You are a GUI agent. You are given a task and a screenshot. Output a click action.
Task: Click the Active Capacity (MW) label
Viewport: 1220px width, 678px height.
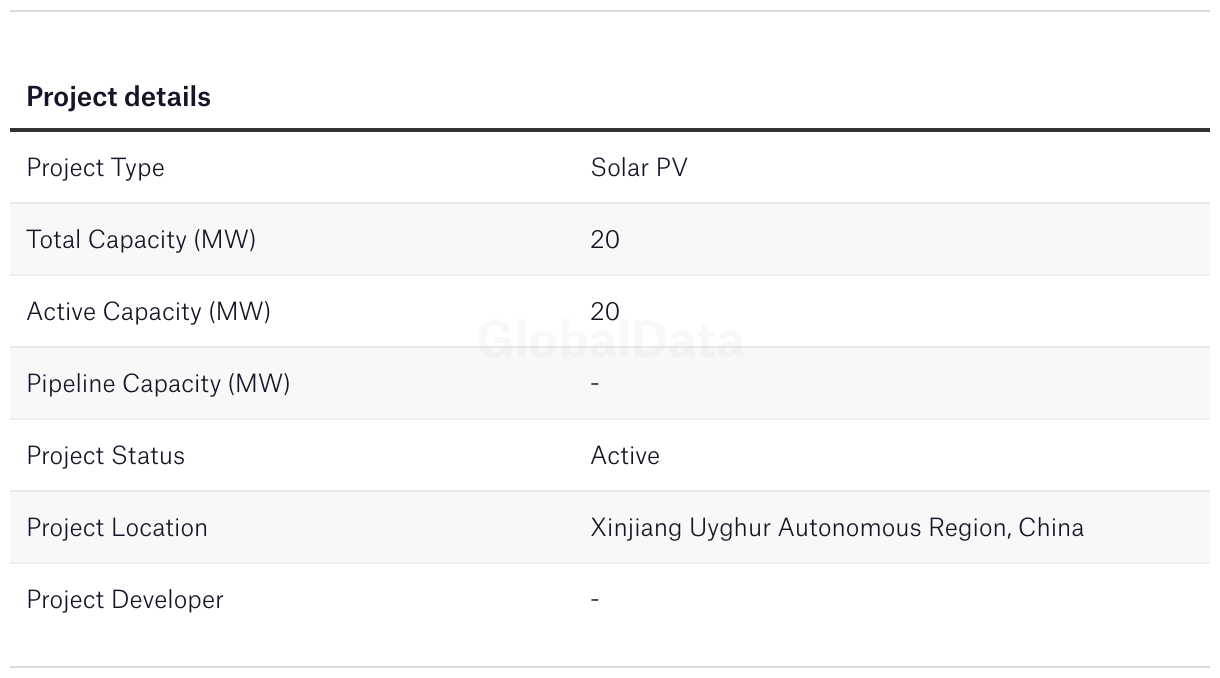(x=148, y=312)
